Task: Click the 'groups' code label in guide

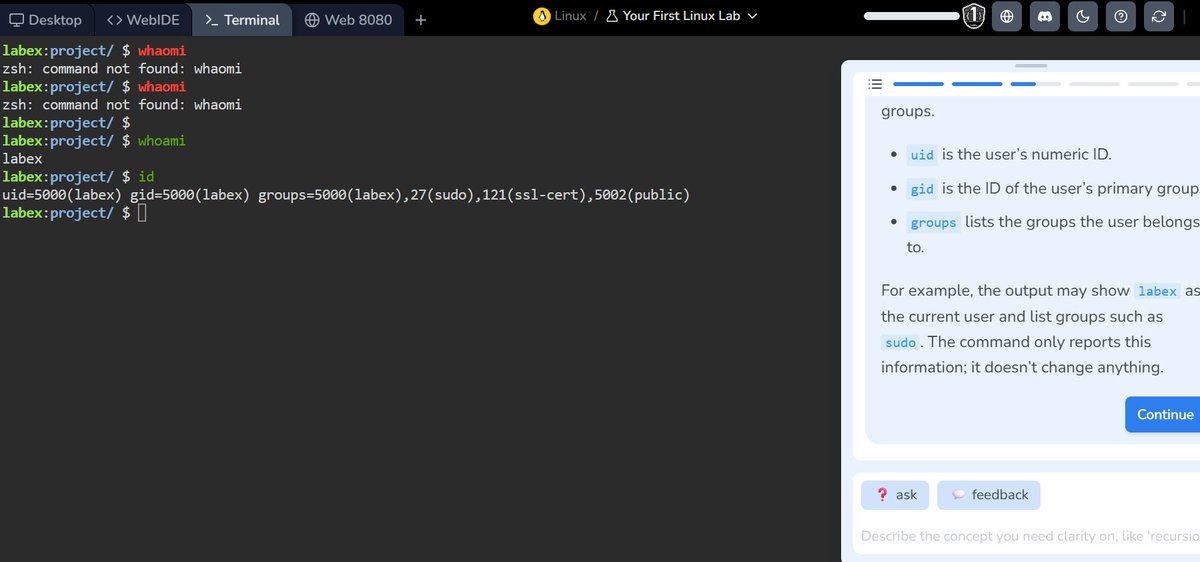Action: click(x=933, y=223)
